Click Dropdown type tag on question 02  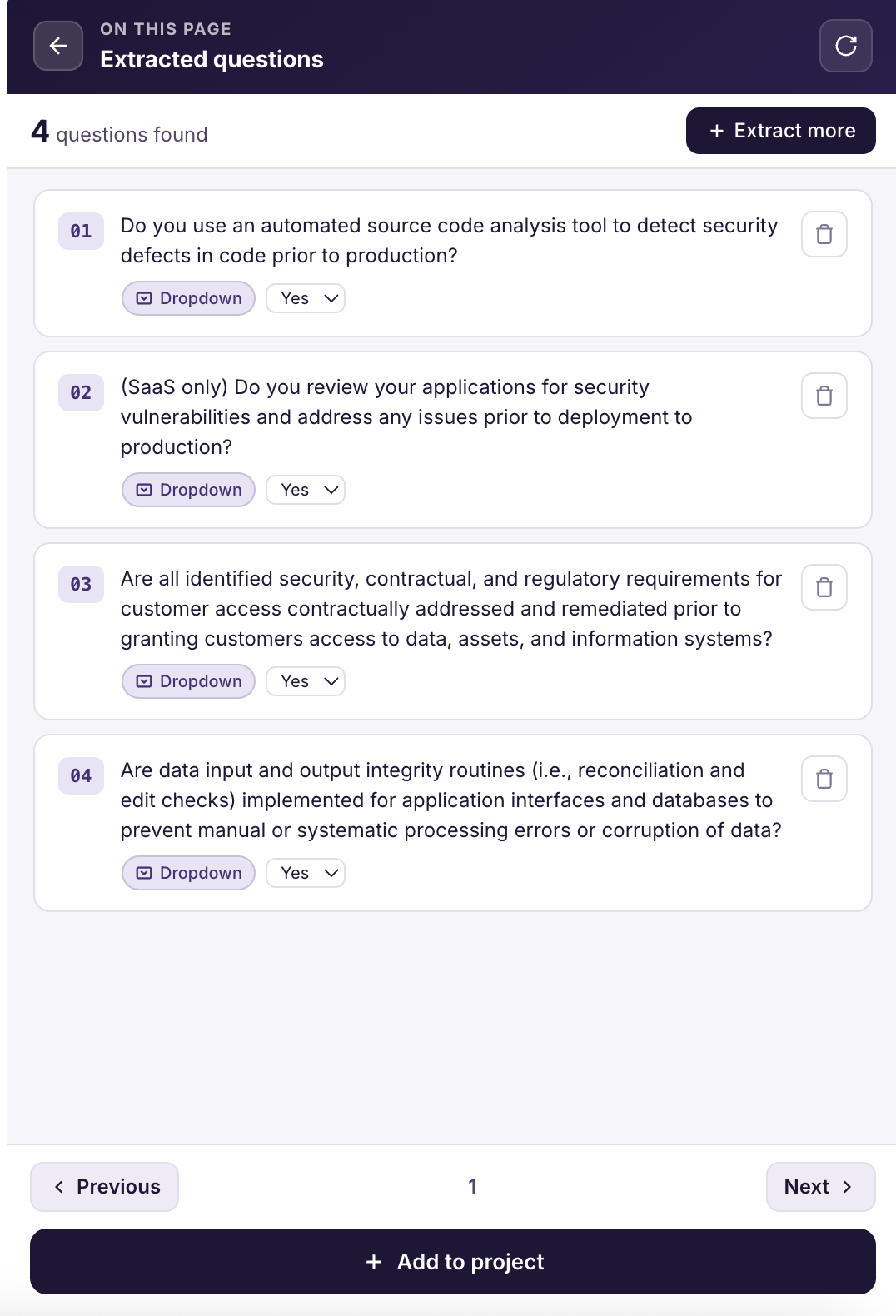click(189, 490)
